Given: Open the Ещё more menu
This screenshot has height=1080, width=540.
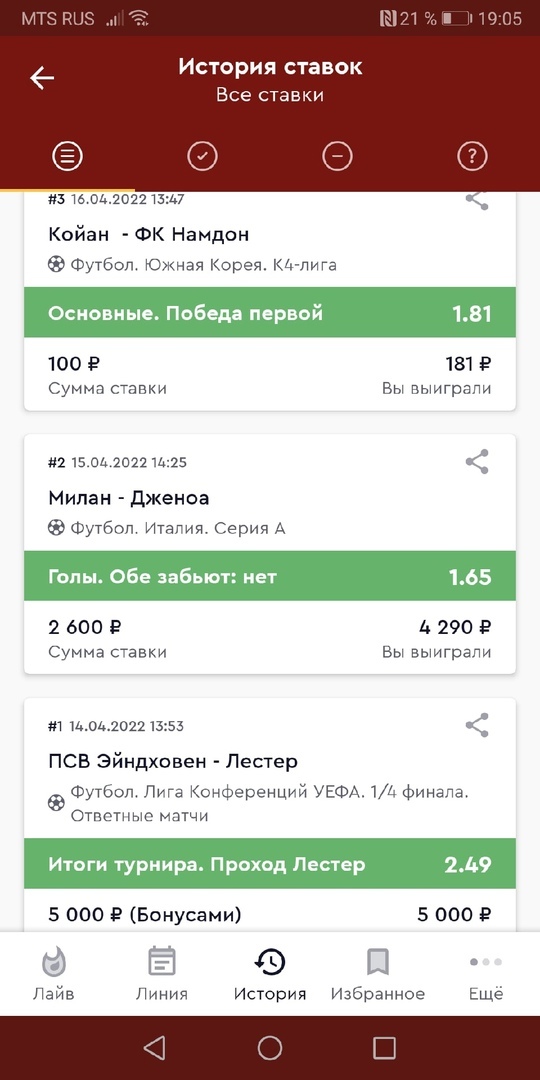Looking at the screenshot, I should [x=486, y=974].
